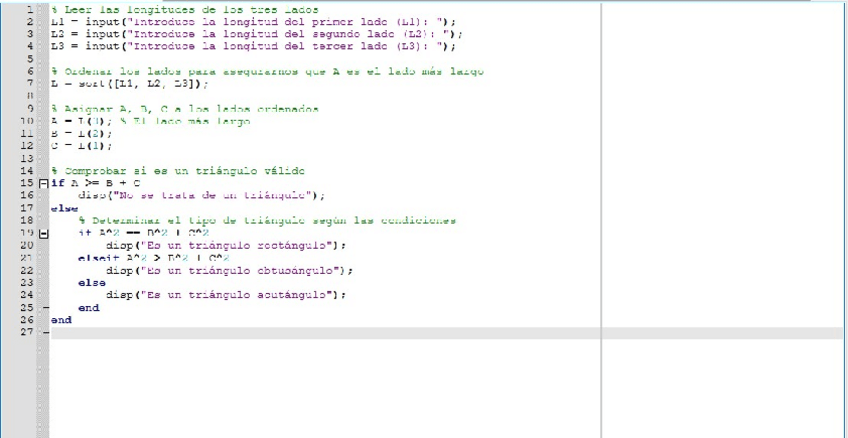Click the comment 'Ordenar los lados para asegurarnos'
The height and width of the screenshot is (438, 848).
click(267, 71)
